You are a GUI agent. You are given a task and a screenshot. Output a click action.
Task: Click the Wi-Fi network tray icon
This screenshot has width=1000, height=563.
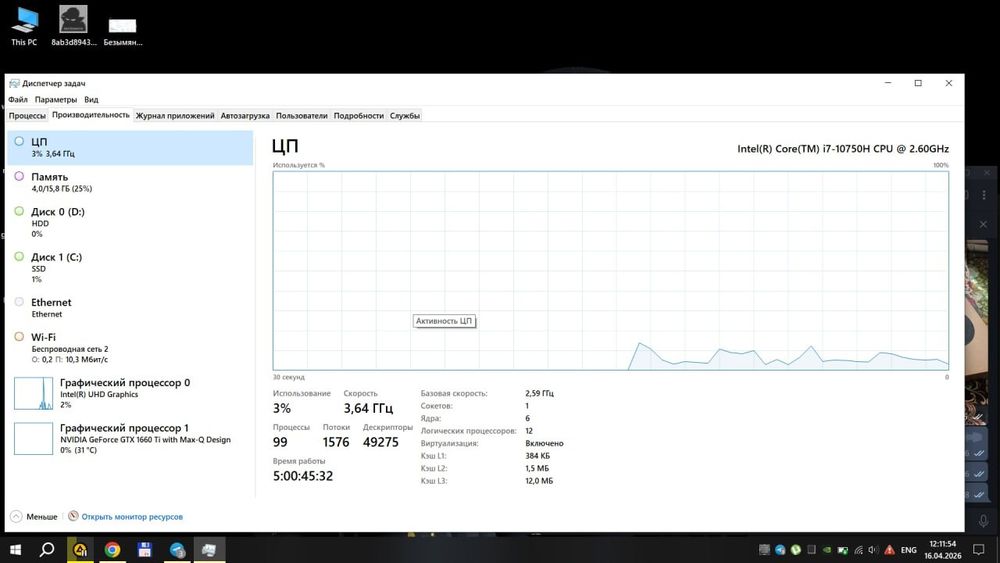point(858,550)
